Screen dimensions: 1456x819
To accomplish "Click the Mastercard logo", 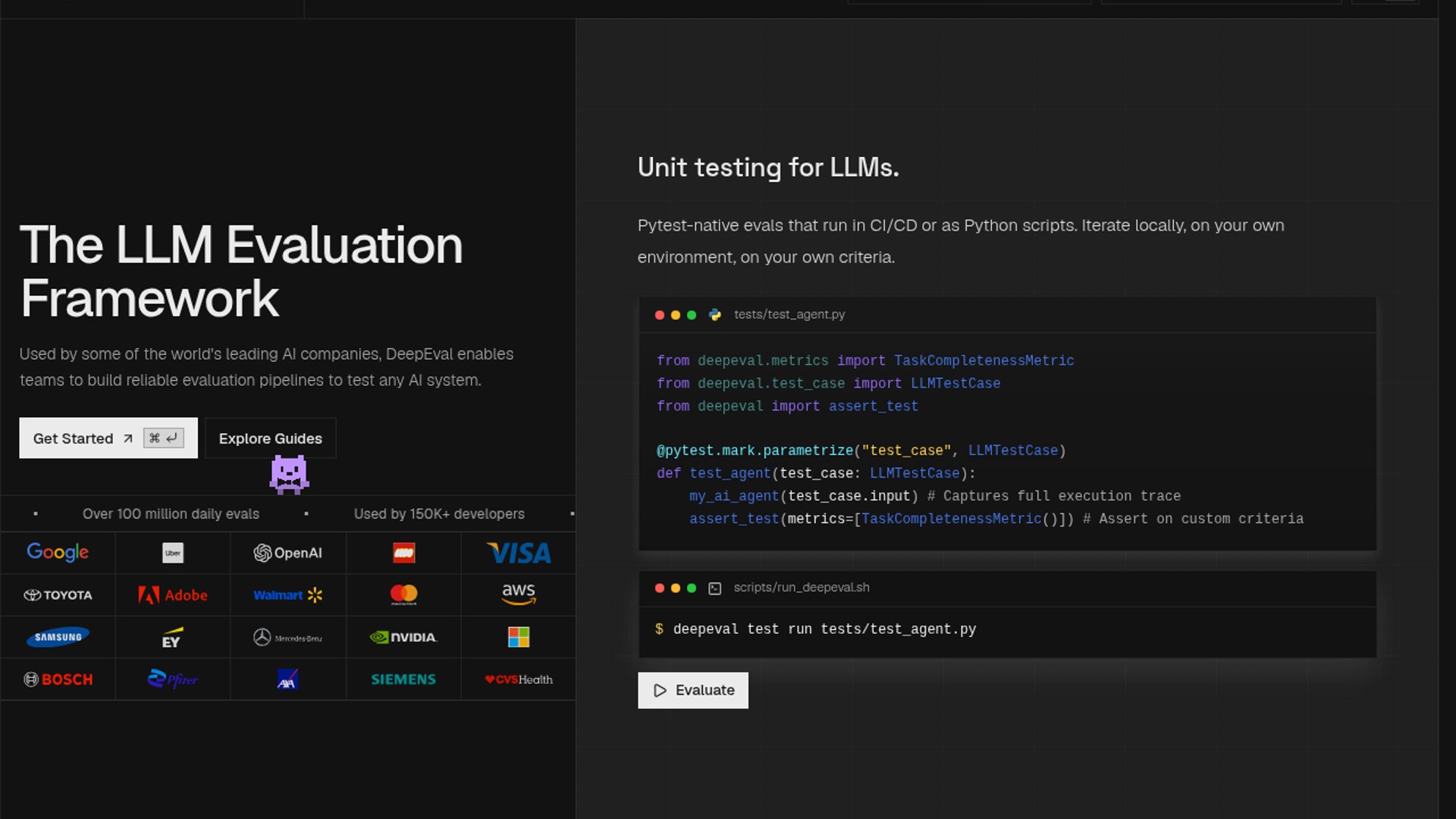I will [x=403, y=595].
